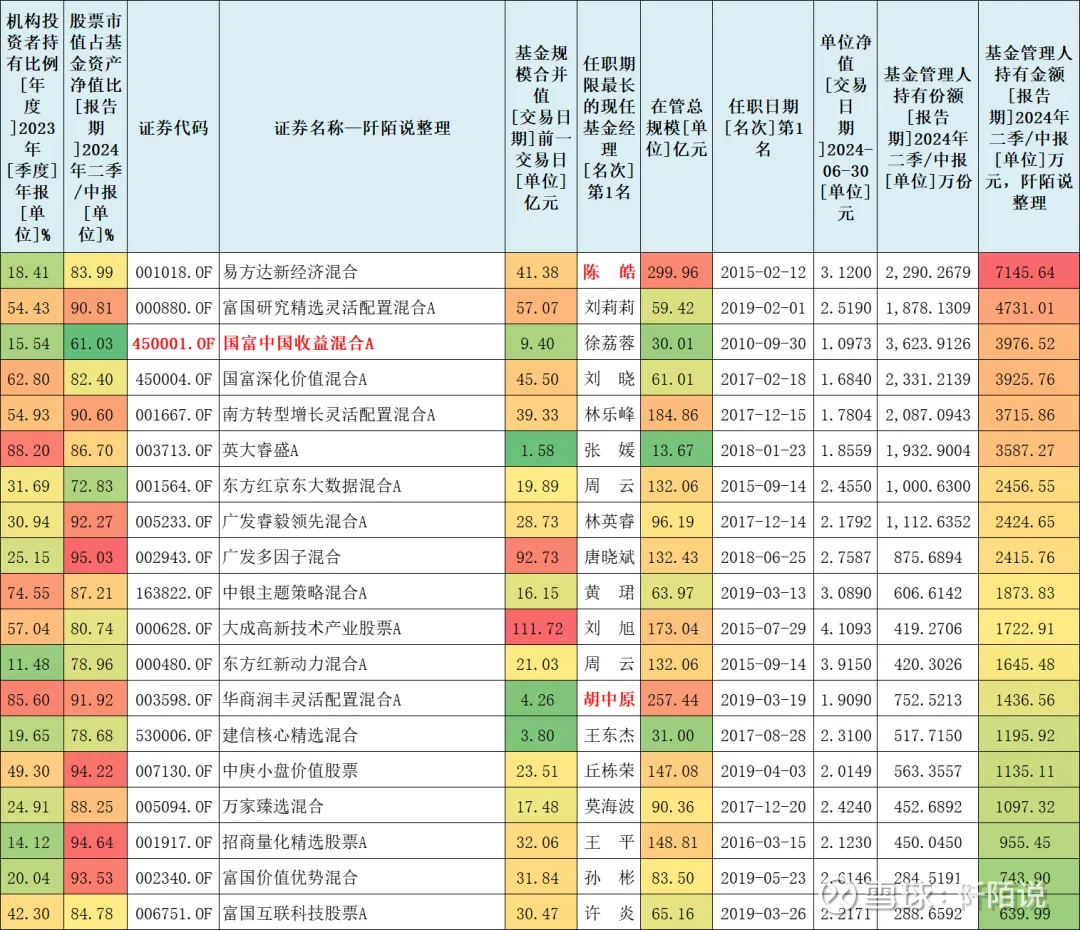Image resolution: width=1080 pixels, height=930 pixels.
Task: Click fund 富国价值优势混合
Action: [290, 878]
